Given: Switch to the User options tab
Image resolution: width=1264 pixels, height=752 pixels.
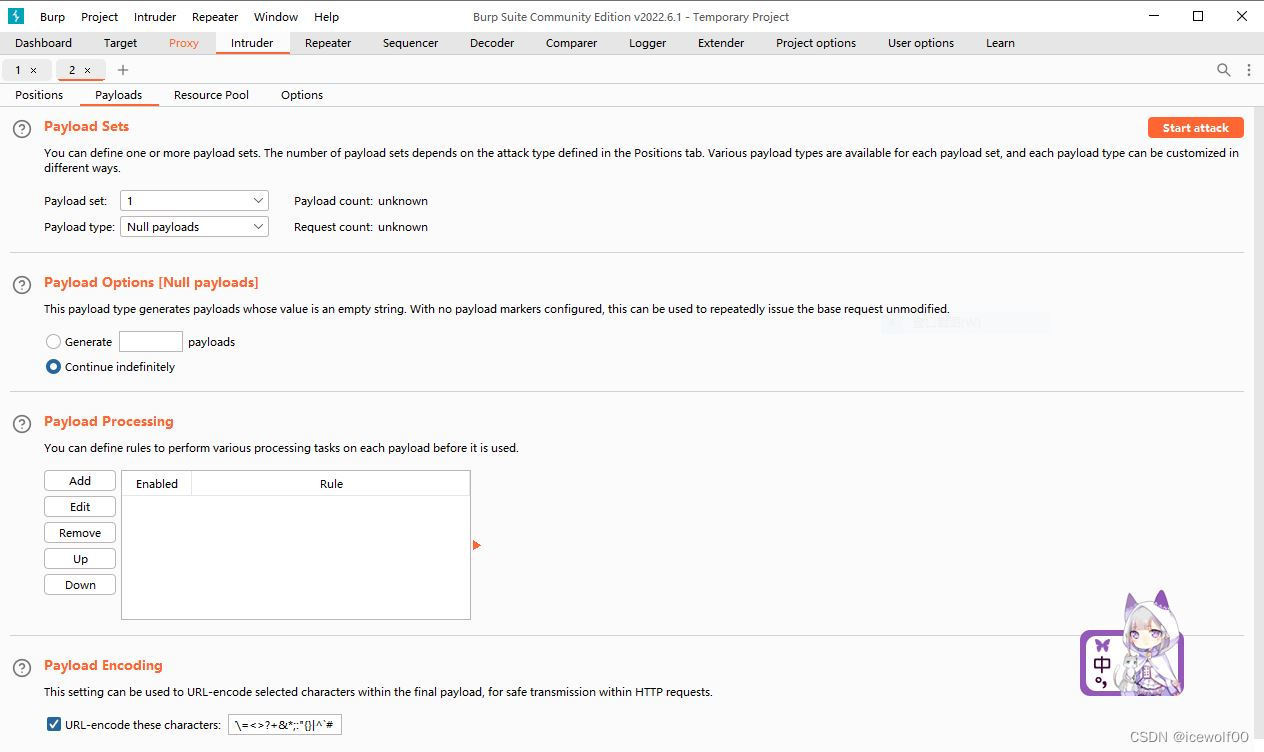Looking at the screenshot, I should pos(921,43).
